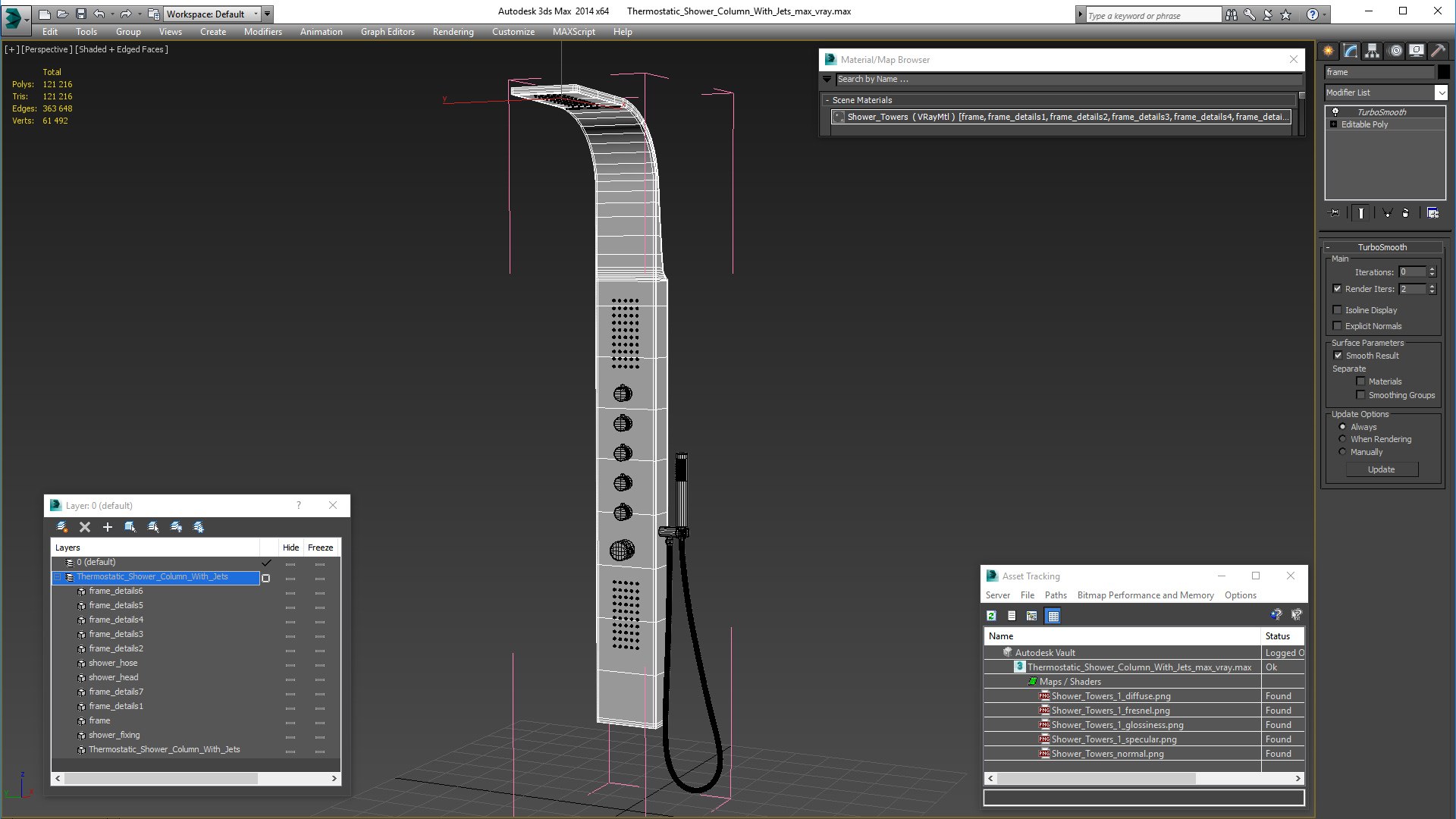Save the file with the floppy icon
The image size is (1456, 819).
click(80, 14)
